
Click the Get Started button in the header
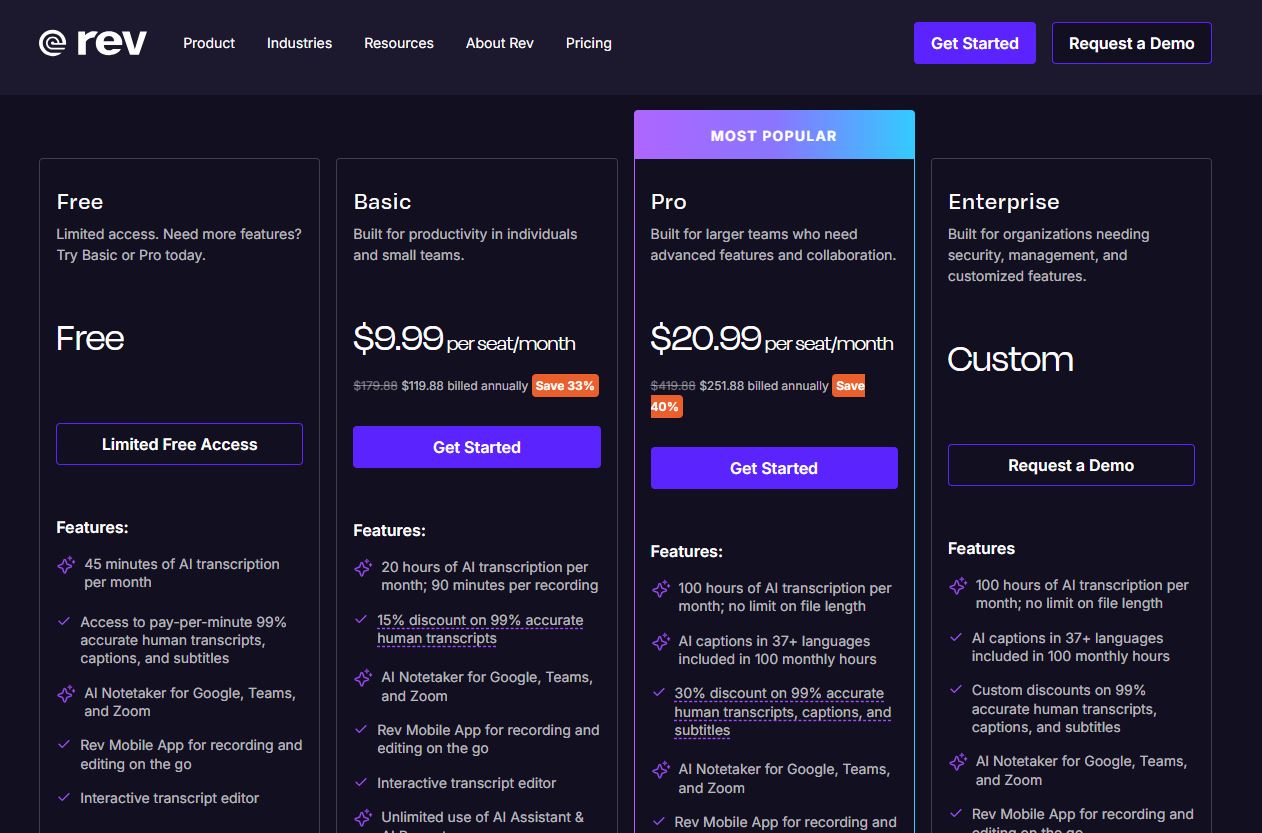pos(974,43)
